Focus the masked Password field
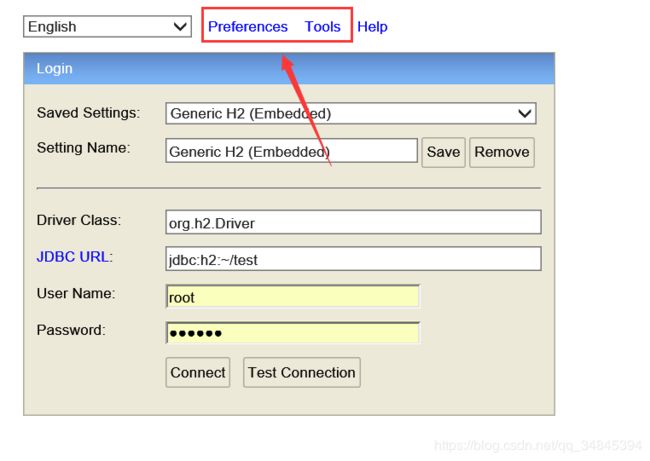The height and width of the screenshot is (461, 650). pos(293,332)
